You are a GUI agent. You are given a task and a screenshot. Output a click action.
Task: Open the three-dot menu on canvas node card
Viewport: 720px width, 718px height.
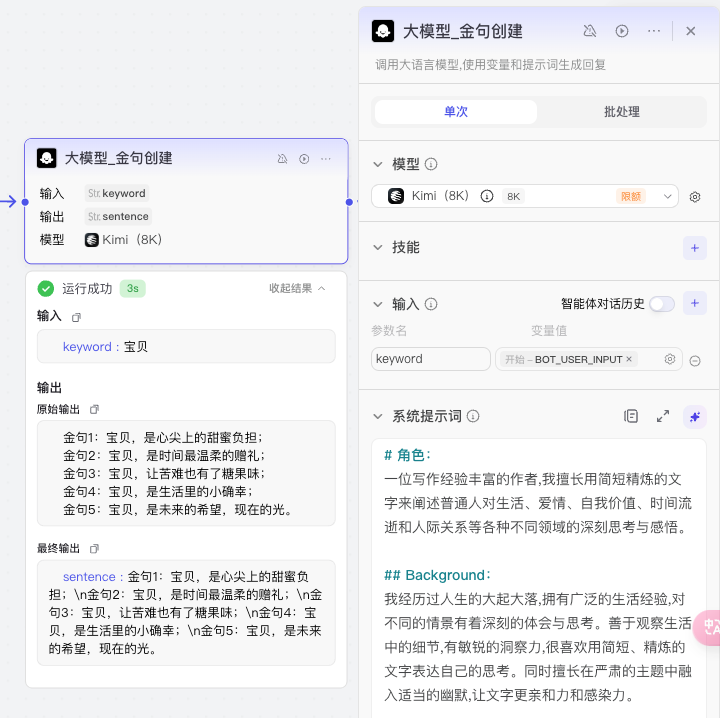(326, 159)
